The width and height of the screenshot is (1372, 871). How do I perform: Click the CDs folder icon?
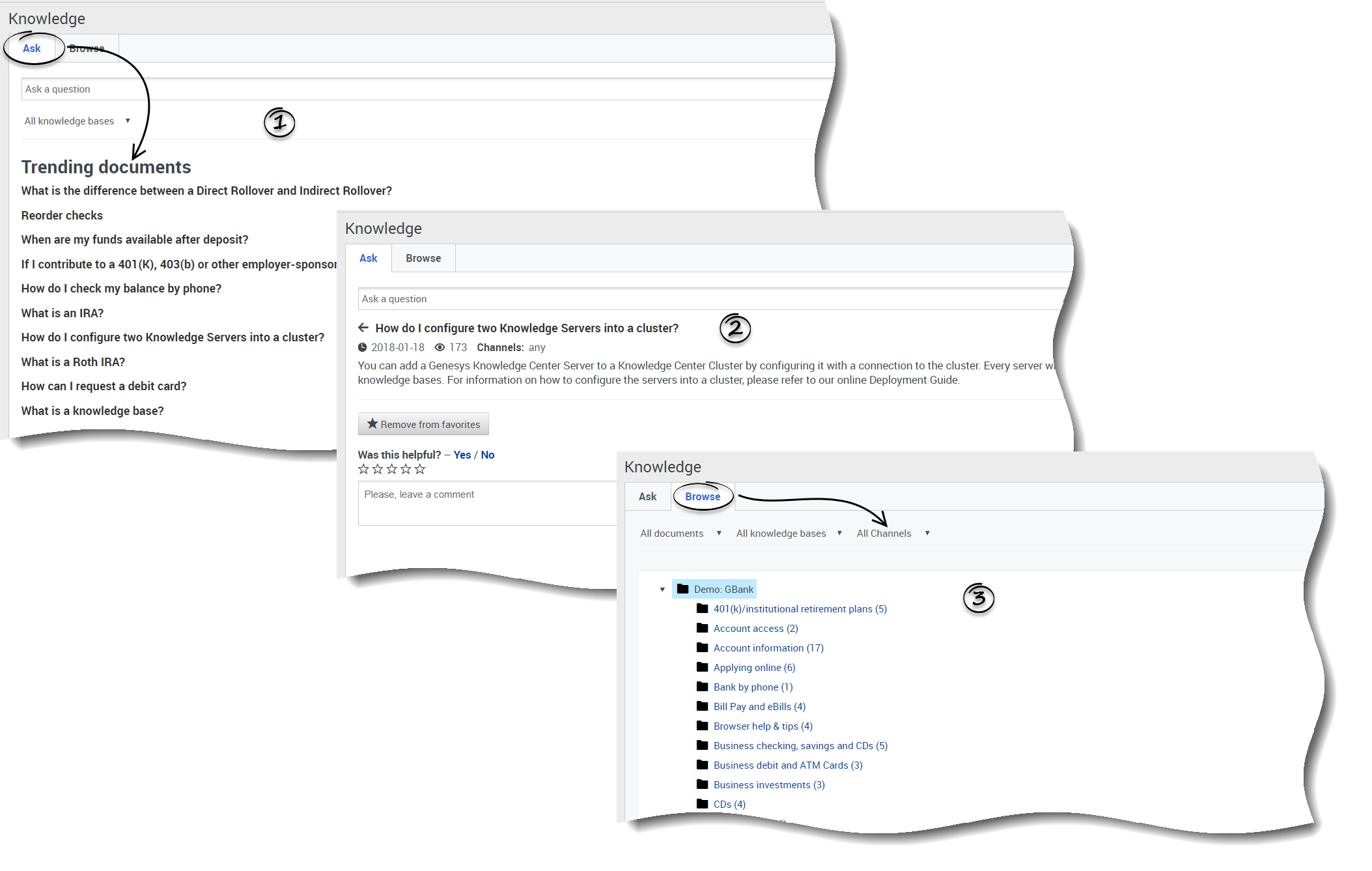[702, 804]
